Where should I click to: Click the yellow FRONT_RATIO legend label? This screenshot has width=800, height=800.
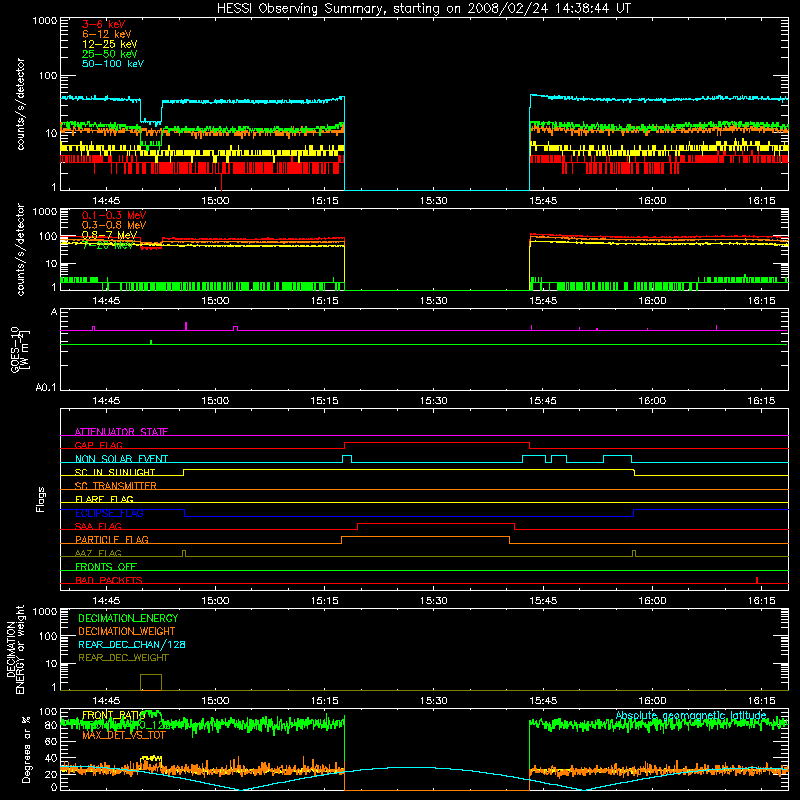point(113,715)
